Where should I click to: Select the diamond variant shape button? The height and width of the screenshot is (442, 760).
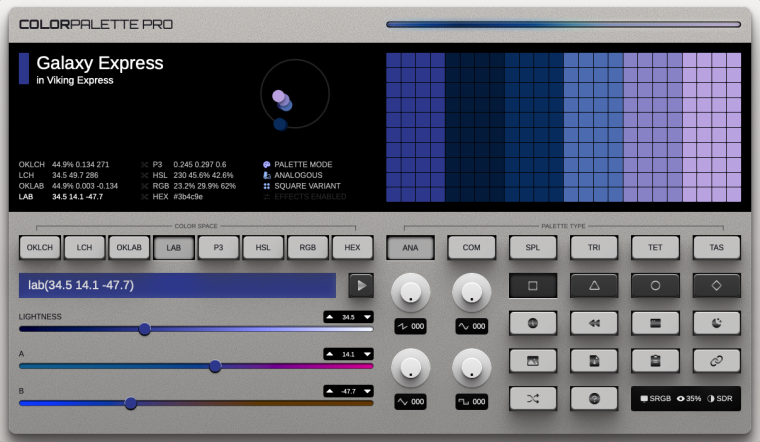pos(716,286)
